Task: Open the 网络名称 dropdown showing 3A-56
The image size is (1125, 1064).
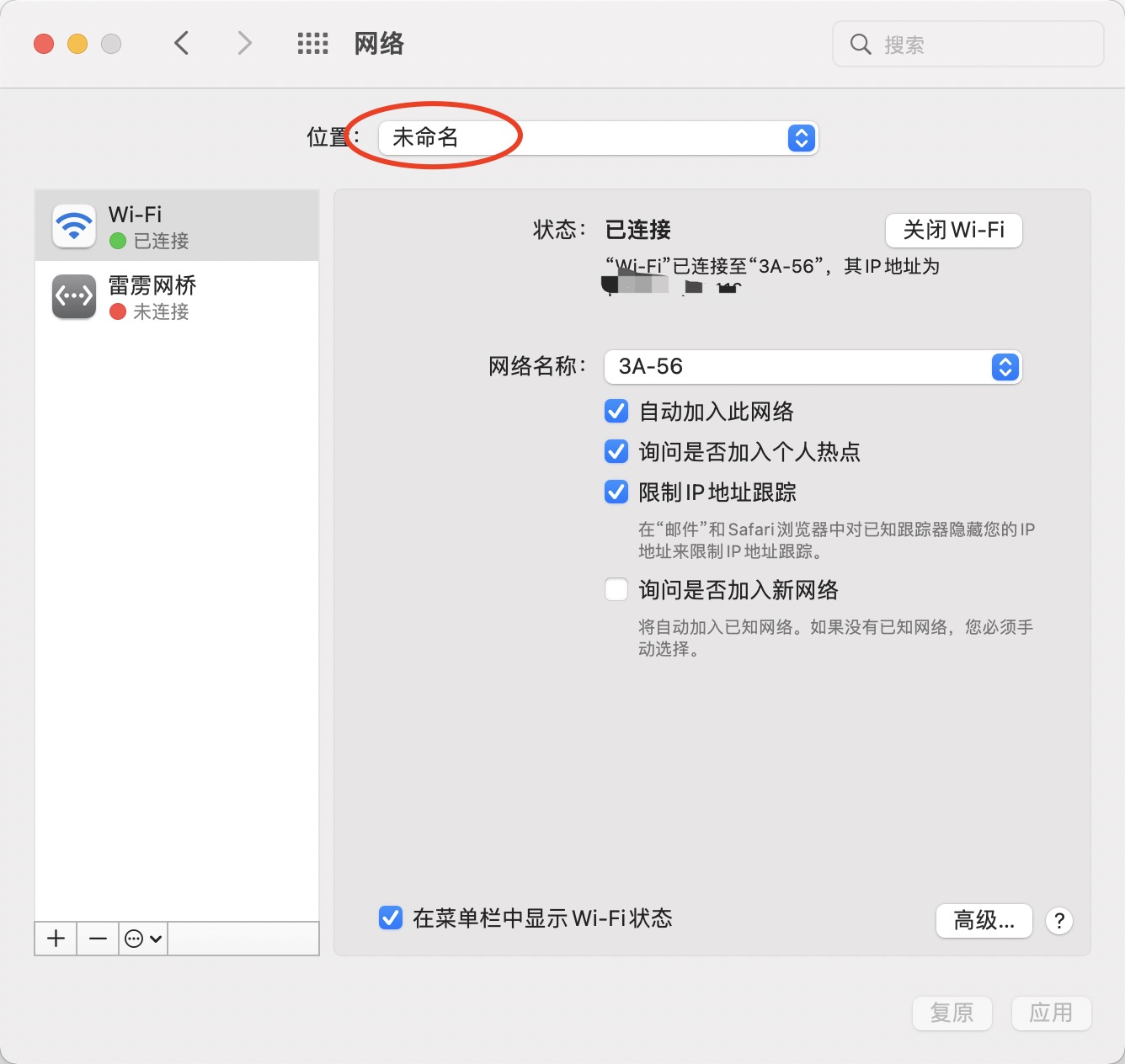Action: point(813,367)
